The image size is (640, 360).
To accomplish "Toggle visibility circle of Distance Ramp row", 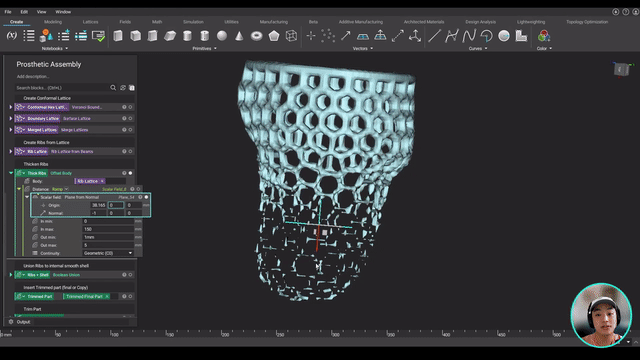I will [139, 189].
